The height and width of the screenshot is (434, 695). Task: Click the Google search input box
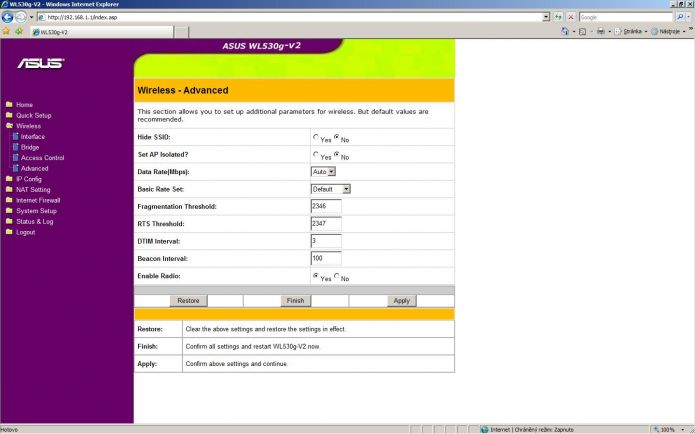pyautogui.click(x=626, y=17)
